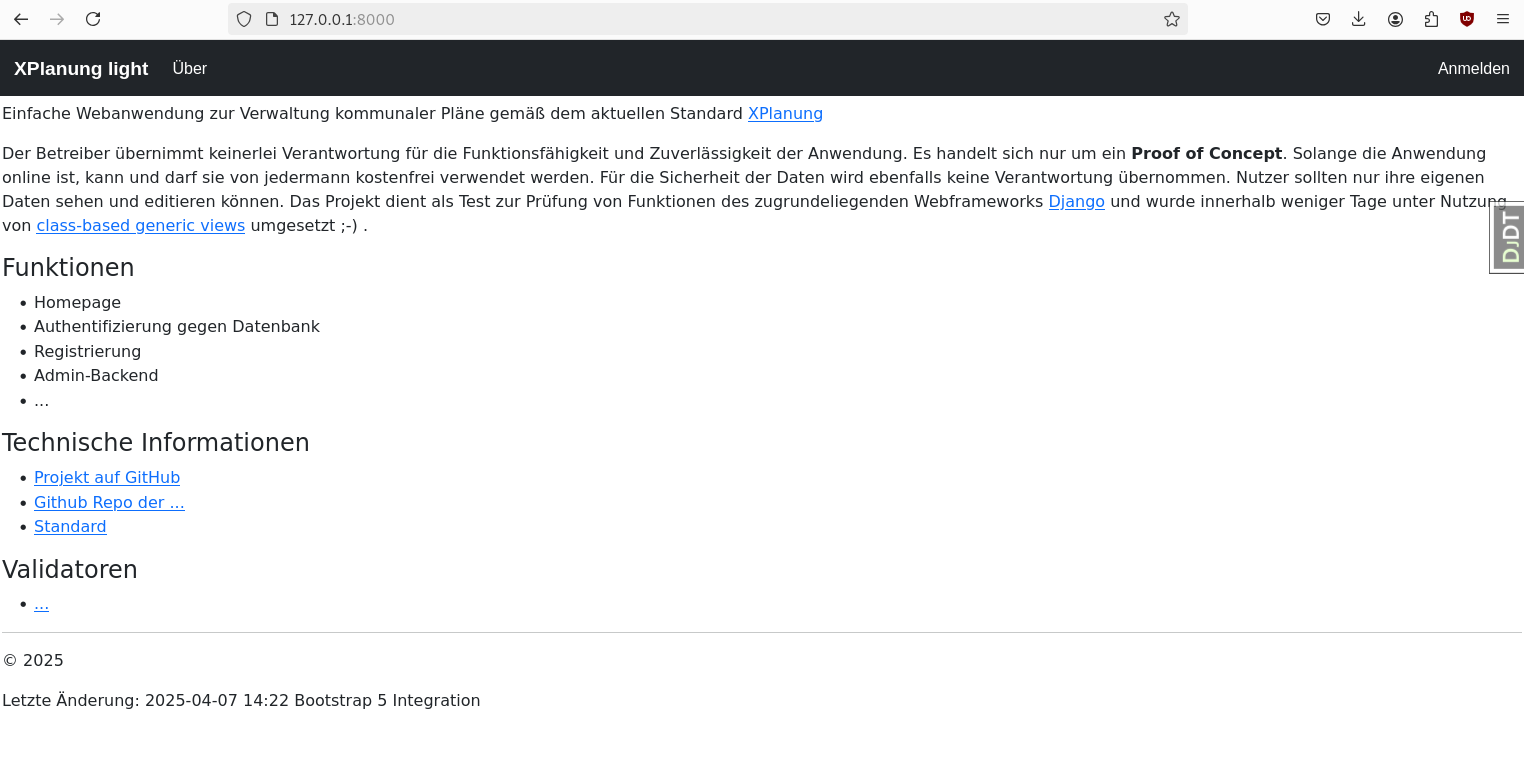Open the extensions puzzle icon
This screenshot has width=1524, height=777.
1431,19
